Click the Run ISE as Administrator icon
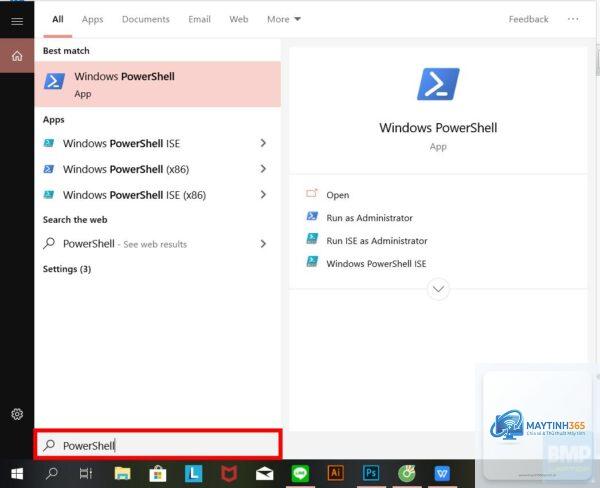Screen dimensions: 600x488 [312, 239]
